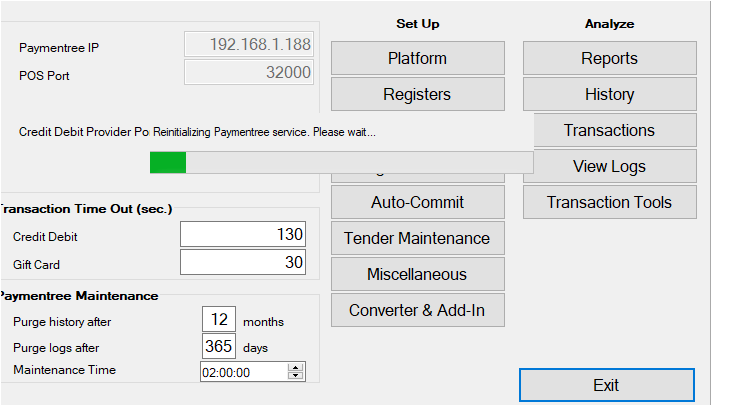Click the green reinitializing progress bar

tap(341, 162)
